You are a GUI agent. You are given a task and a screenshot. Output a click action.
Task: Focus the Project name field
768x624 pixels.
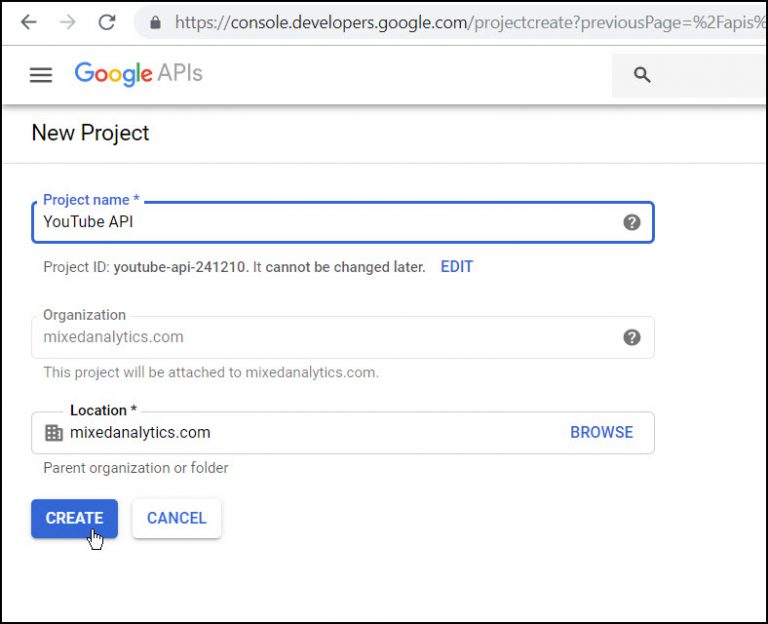[343, 222]
